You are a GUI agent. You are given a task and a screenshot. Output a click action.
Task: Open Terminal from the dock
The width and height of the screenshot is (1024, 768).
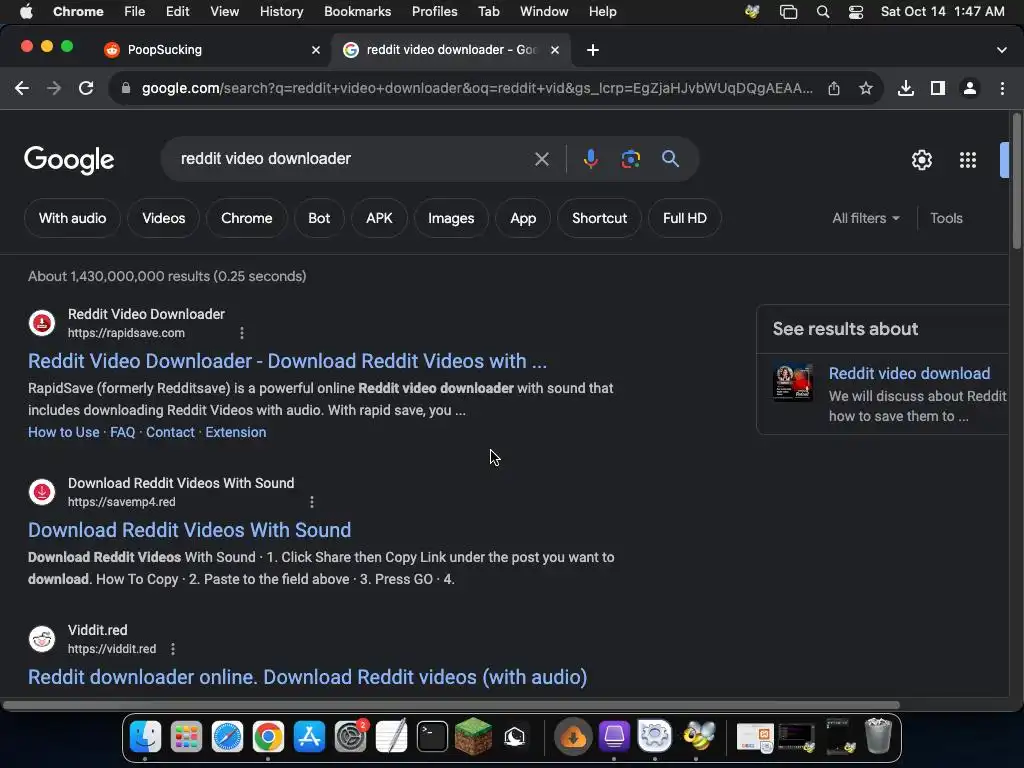pos(432,737)
